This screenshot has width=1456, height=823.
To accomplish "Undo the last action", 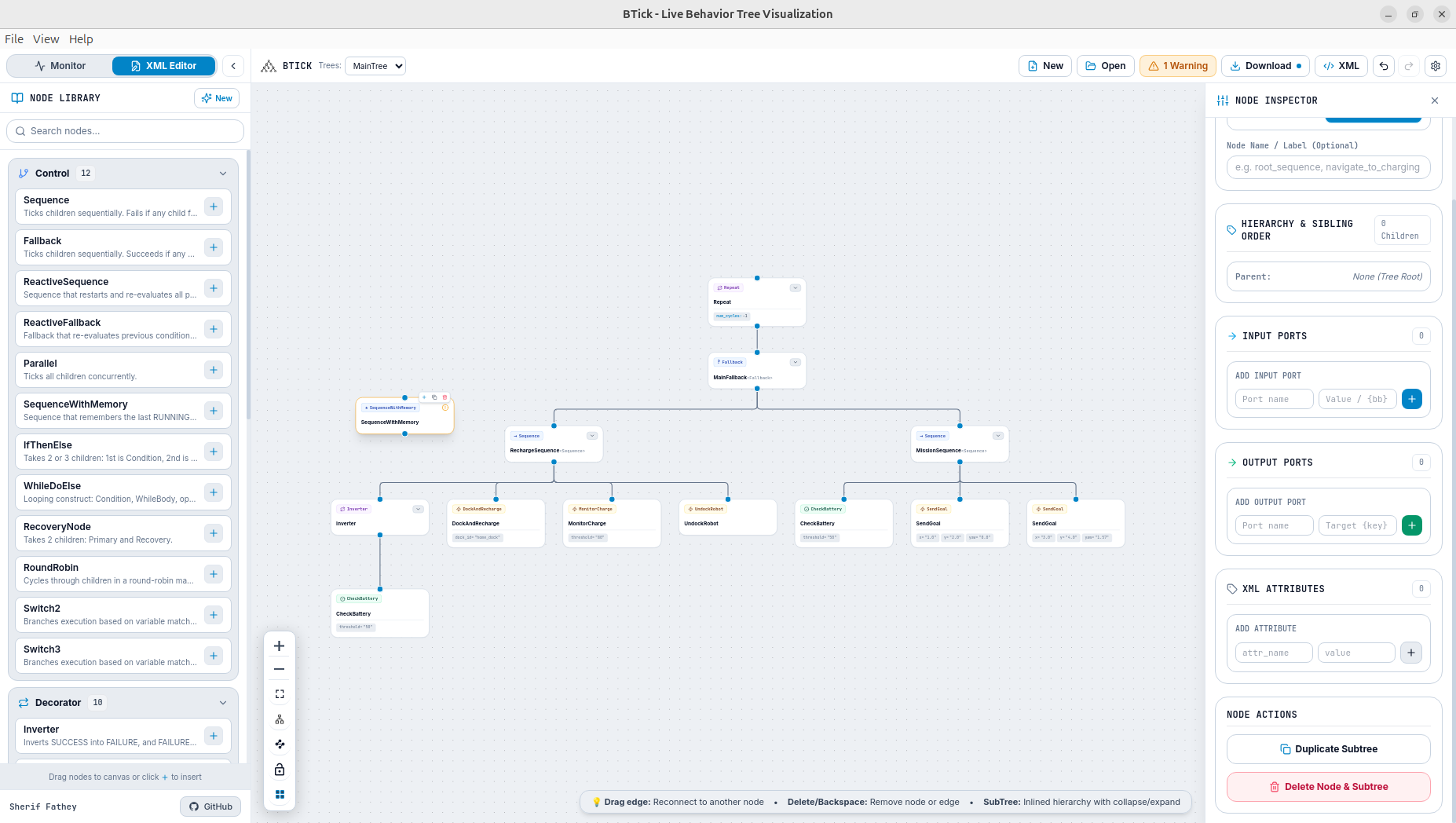I will point(1384,66).
